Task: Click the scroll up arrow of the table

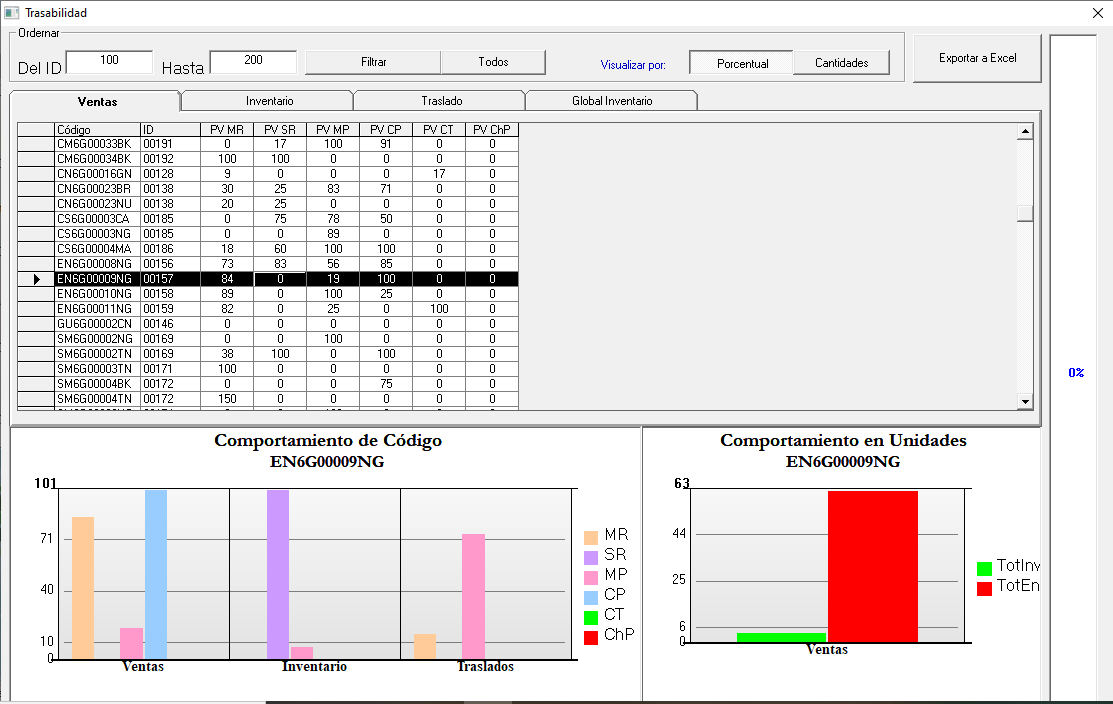Action: tap(1024, 131)
